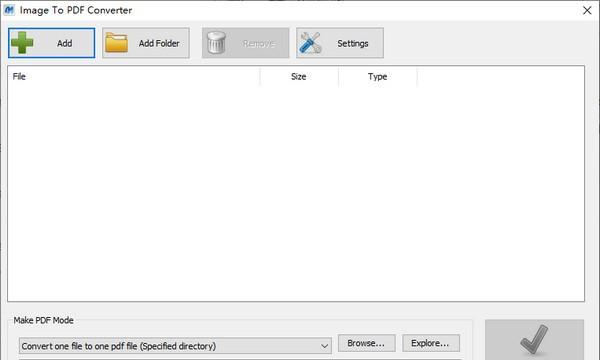Sort by the File column header

tap(134, 77)
